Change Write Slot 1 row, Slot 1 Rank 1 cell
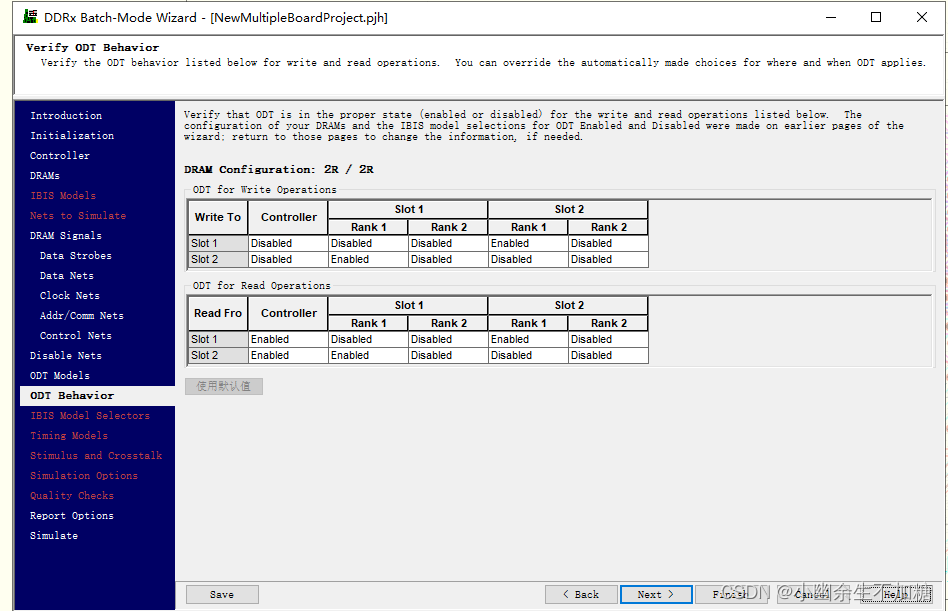 tap(368, 243)
